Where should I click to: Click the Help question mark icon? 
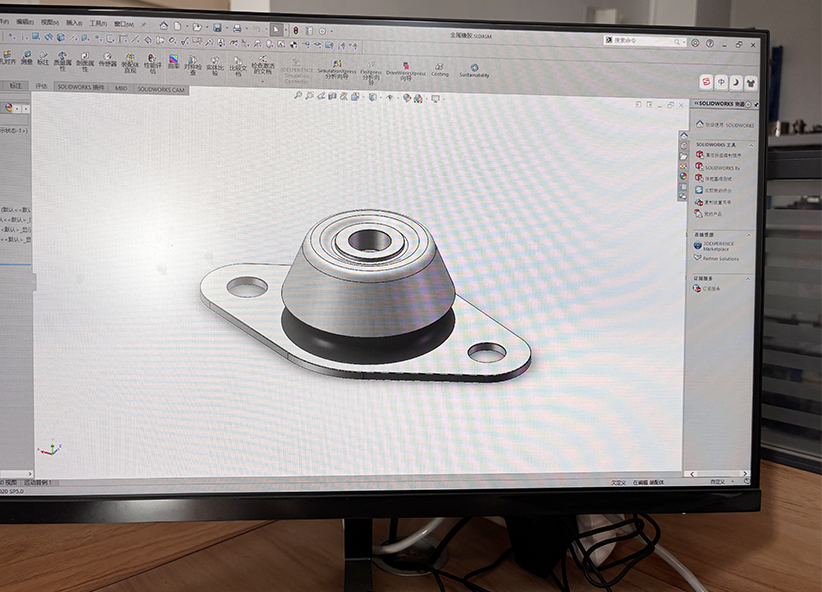pos(710,44)
